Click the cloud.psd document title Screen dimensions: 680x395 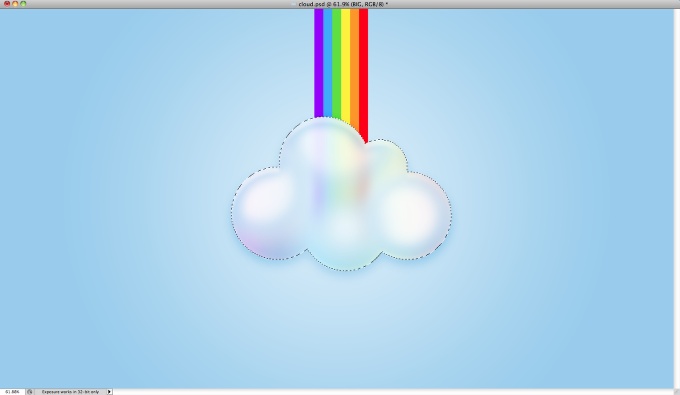pos(343,4)
